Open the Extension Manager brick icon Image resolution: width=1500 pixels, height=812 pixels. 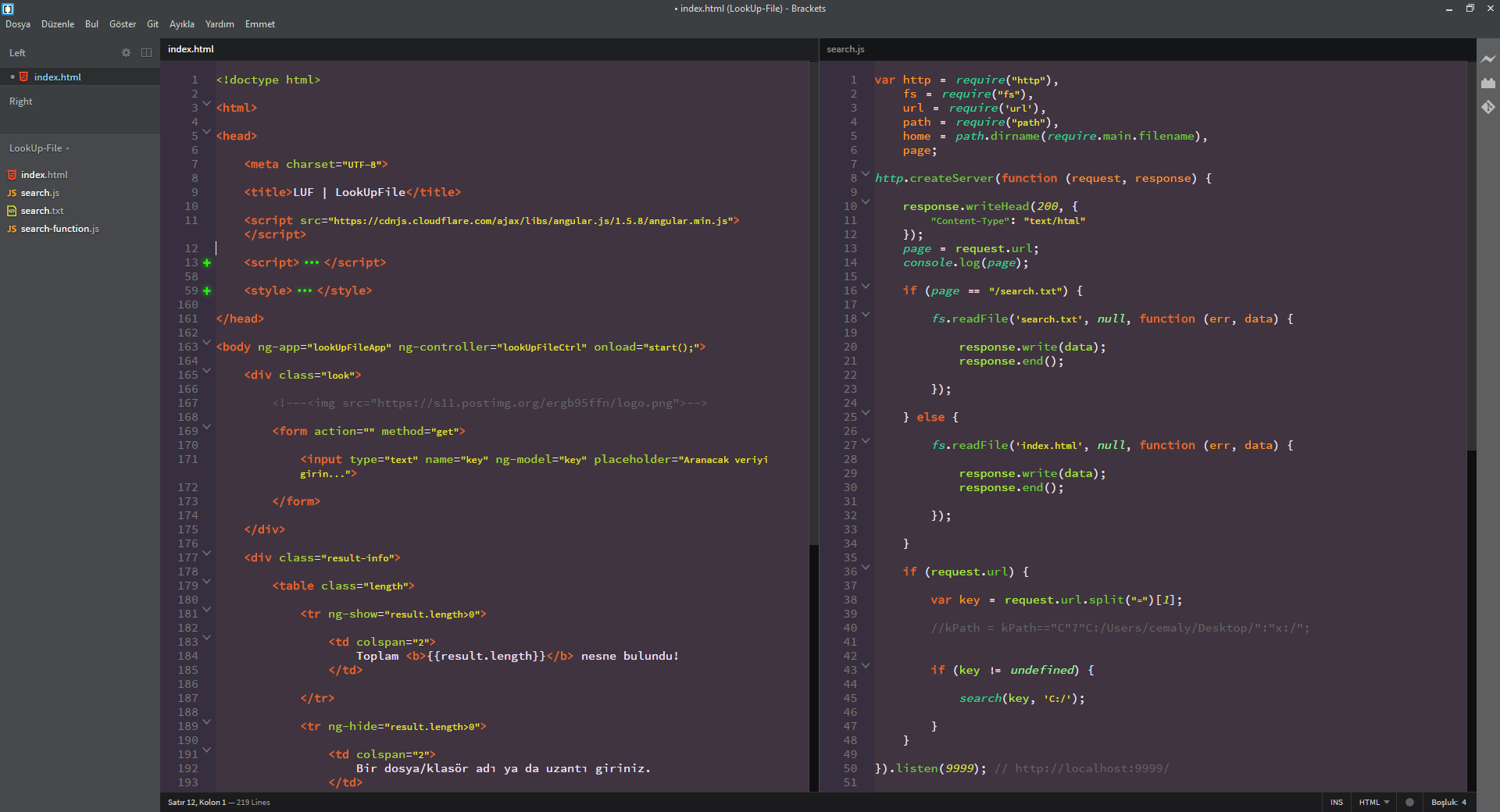coord(1488,83)
